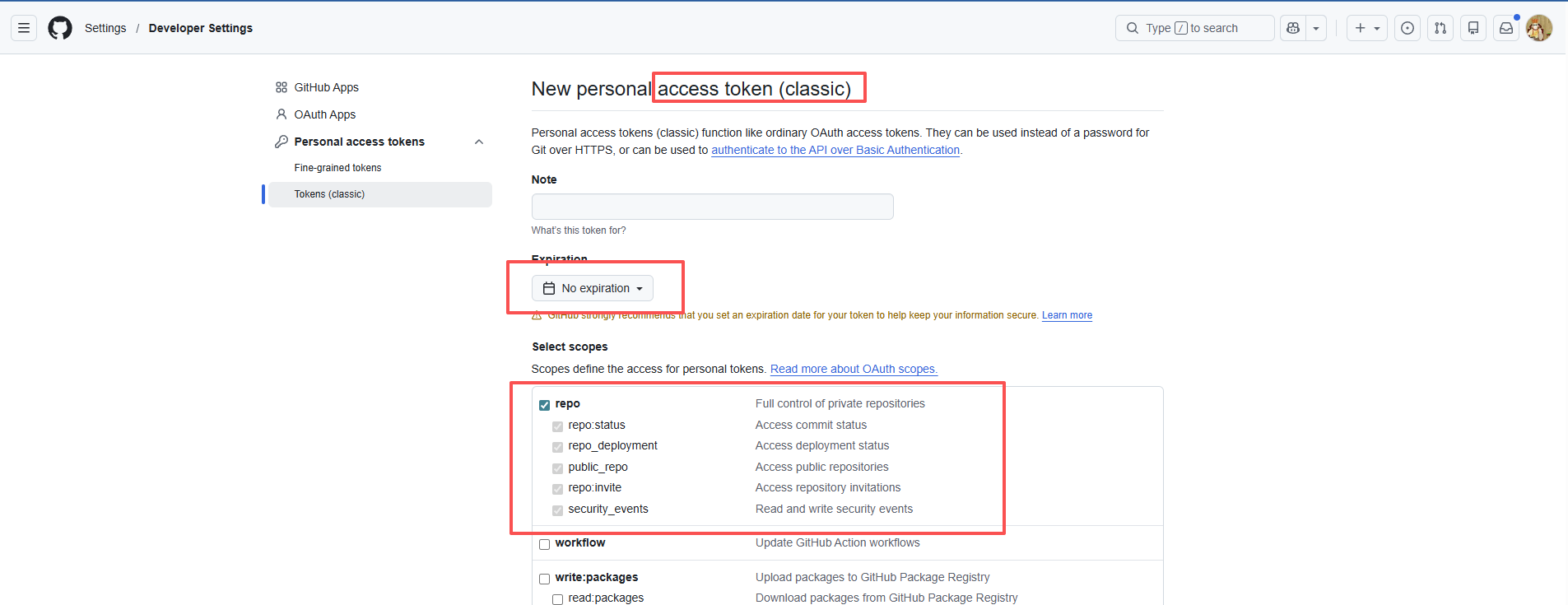Open the repositories icon in the header
The image size is (1568, 605).
[x=1473, y=28]
